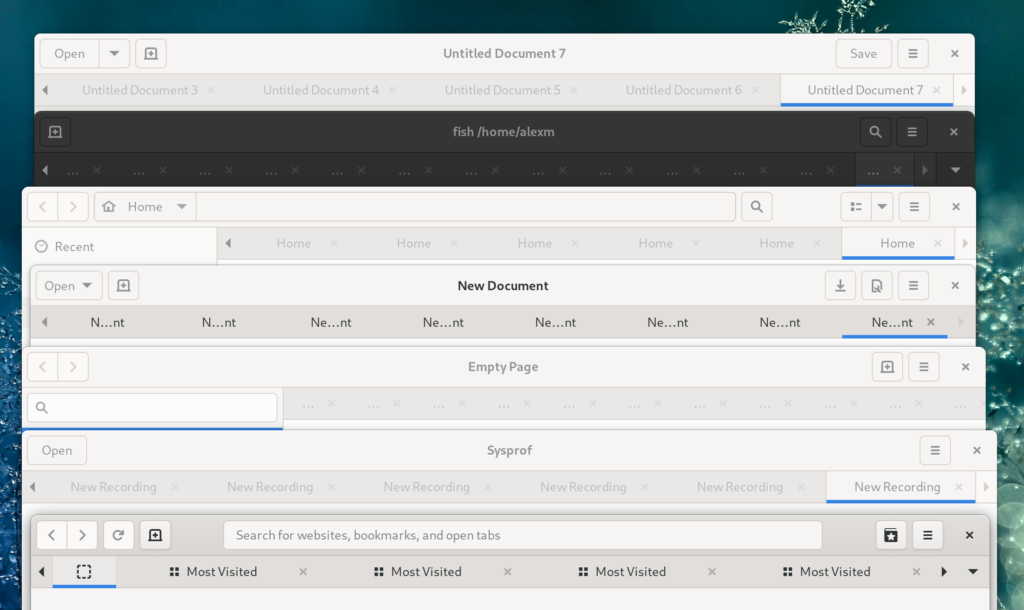Screen dimensions: 1024x610
Task: Go back in the web browser
Action: tap(52, 535)
